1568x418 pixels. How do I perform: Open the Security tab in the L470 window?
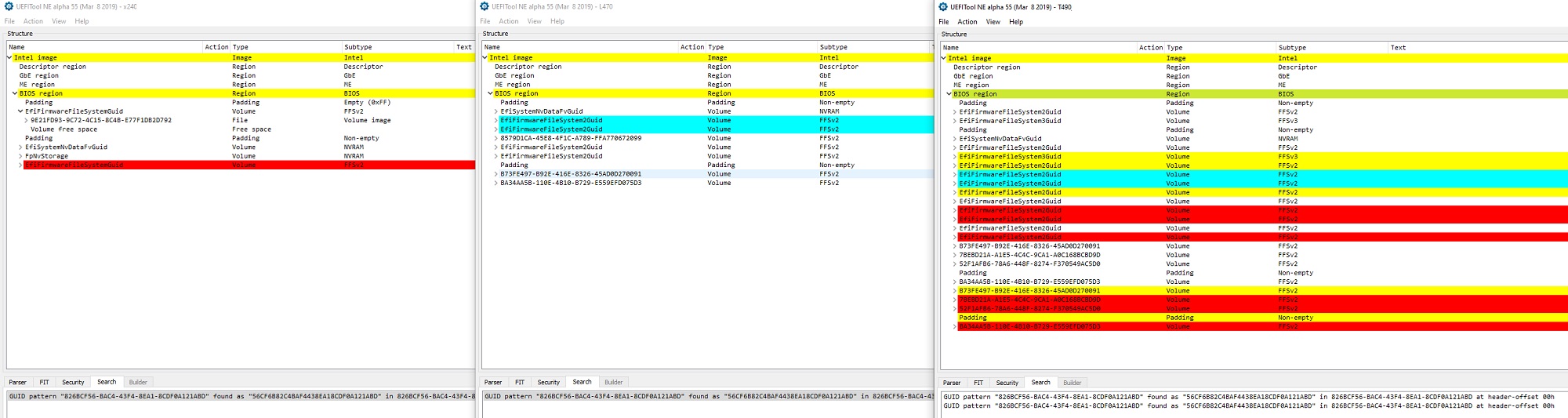549,383
